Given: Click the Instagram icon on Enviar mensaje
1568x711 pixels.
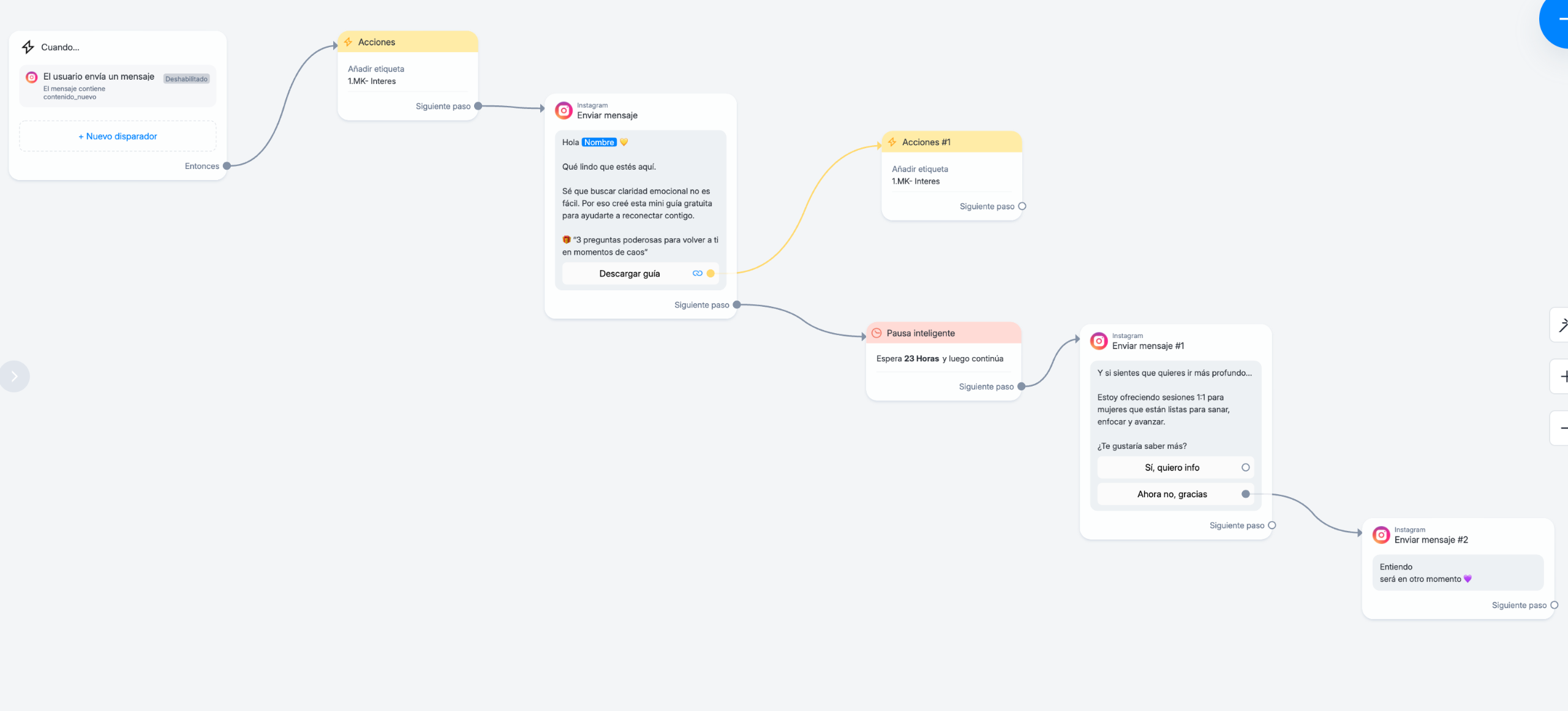Looking at the screenshot, I should point(563,111).
